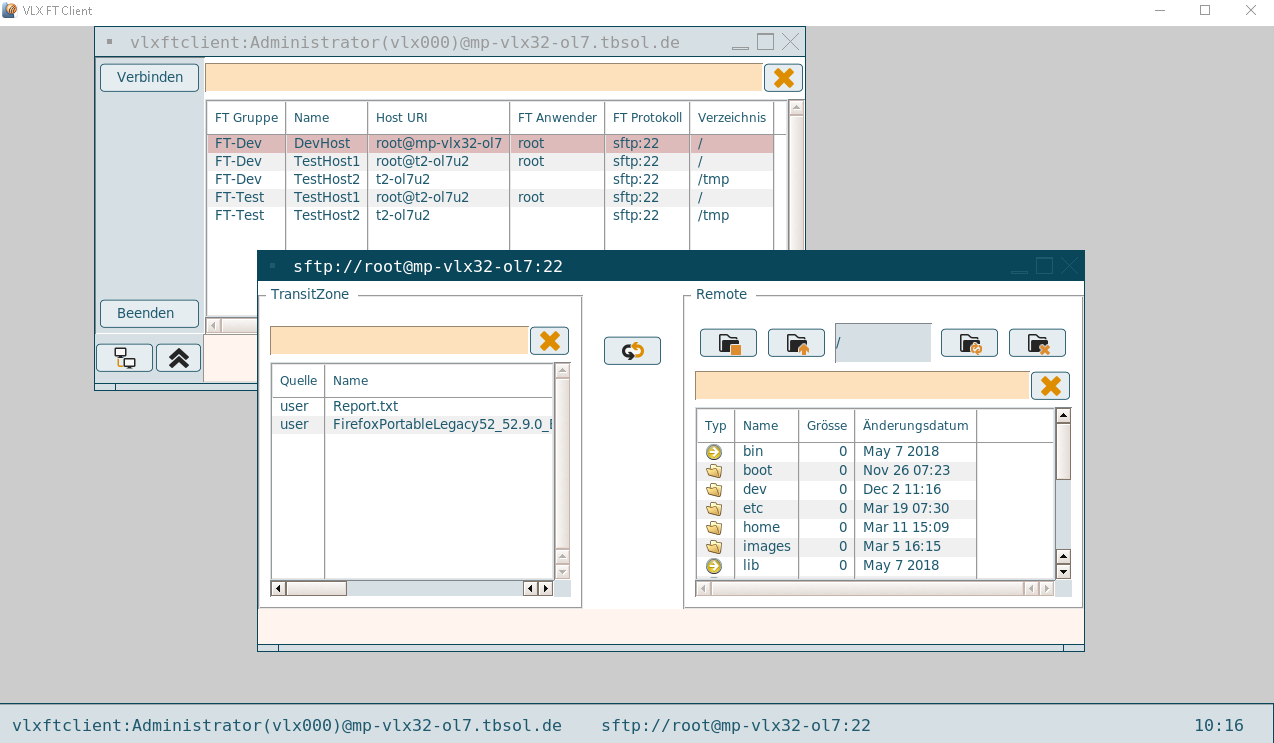The width and height of the screenshot is (1274, 743).
Task: Sort host list by FT Gruppe column
Action: (246, 118)
